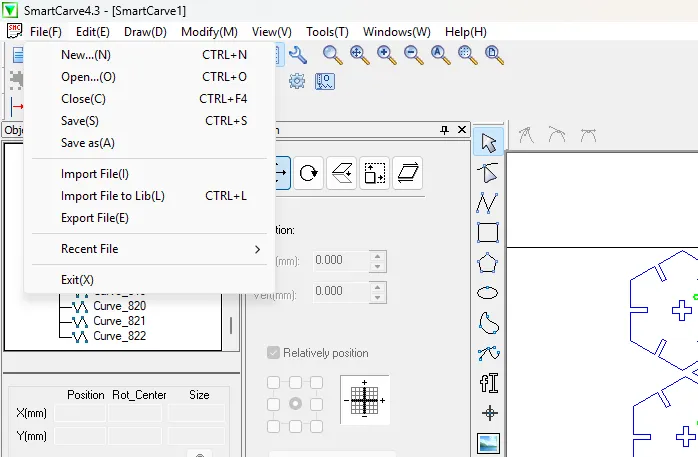Click the plain magnifier zoom icon

pos(333,55)
